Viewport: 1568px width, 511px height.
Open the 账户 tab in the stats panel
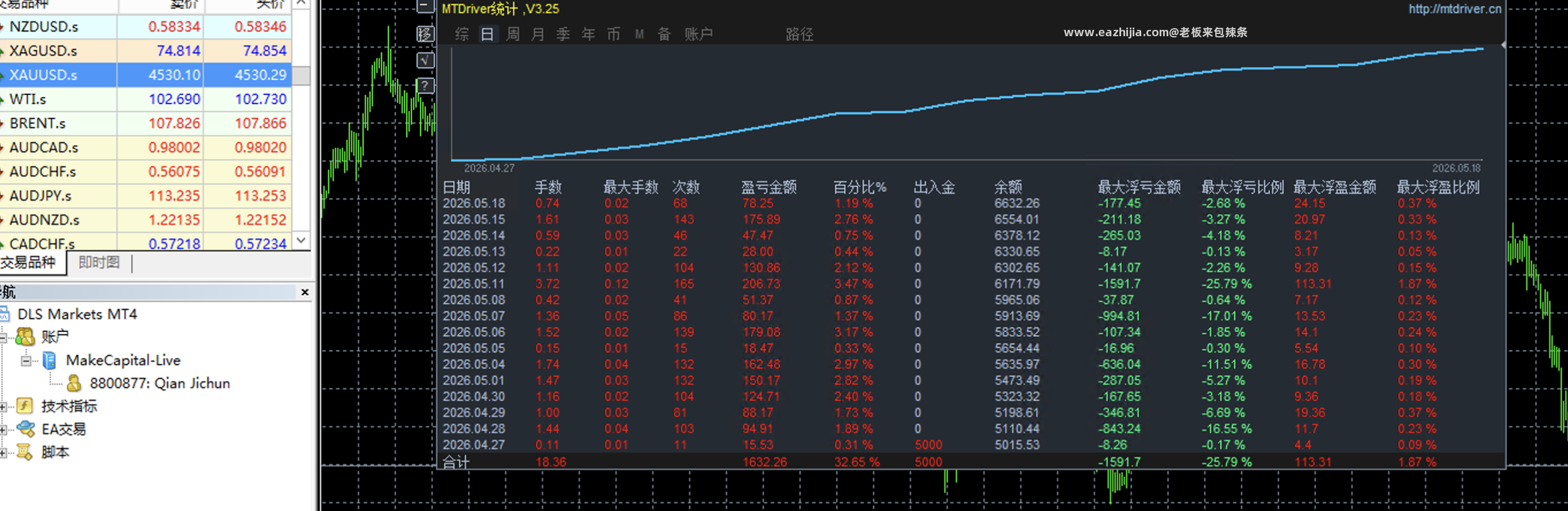tap(698, 34)
